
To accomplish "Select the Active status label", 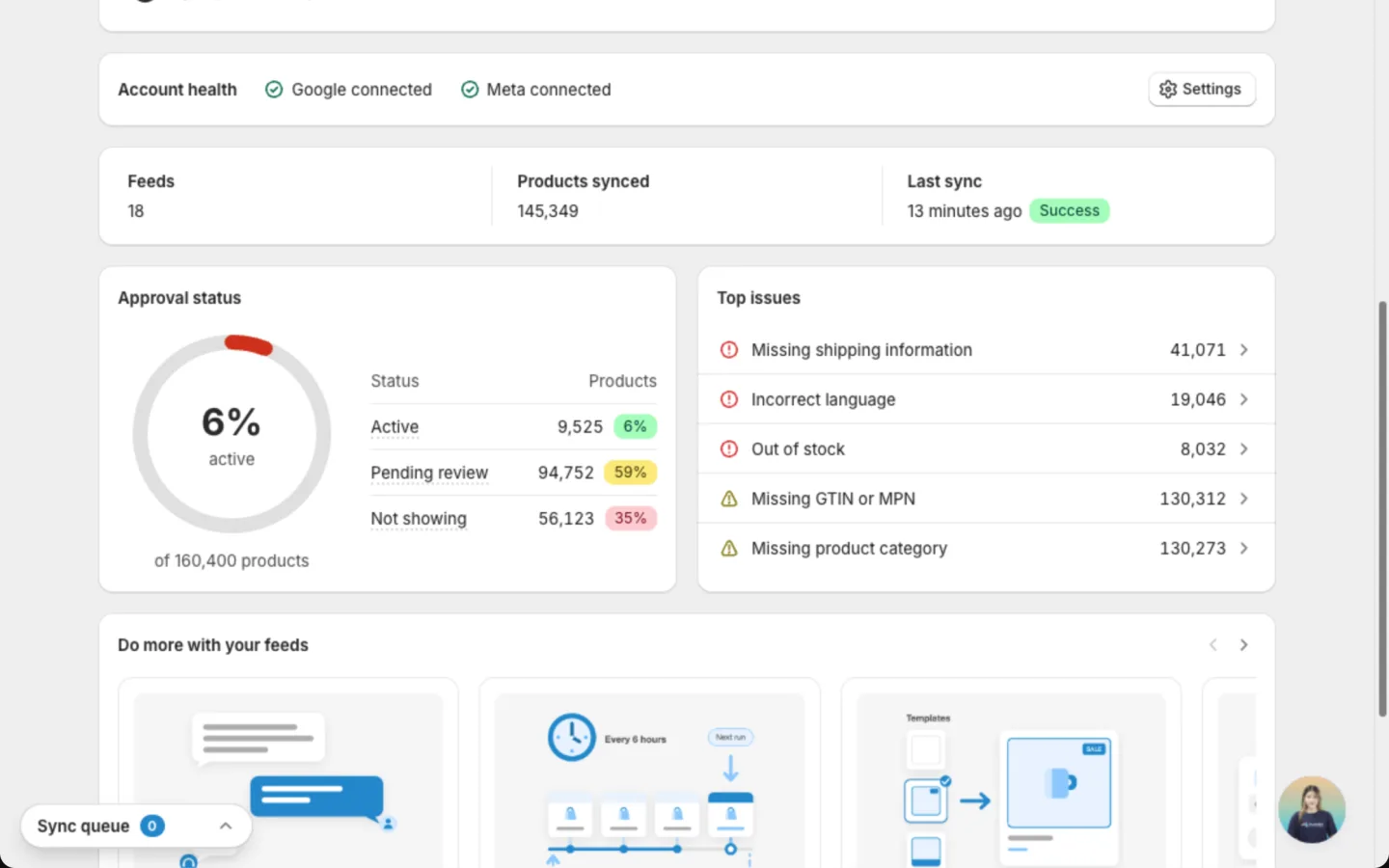I will tap(395, 426).
